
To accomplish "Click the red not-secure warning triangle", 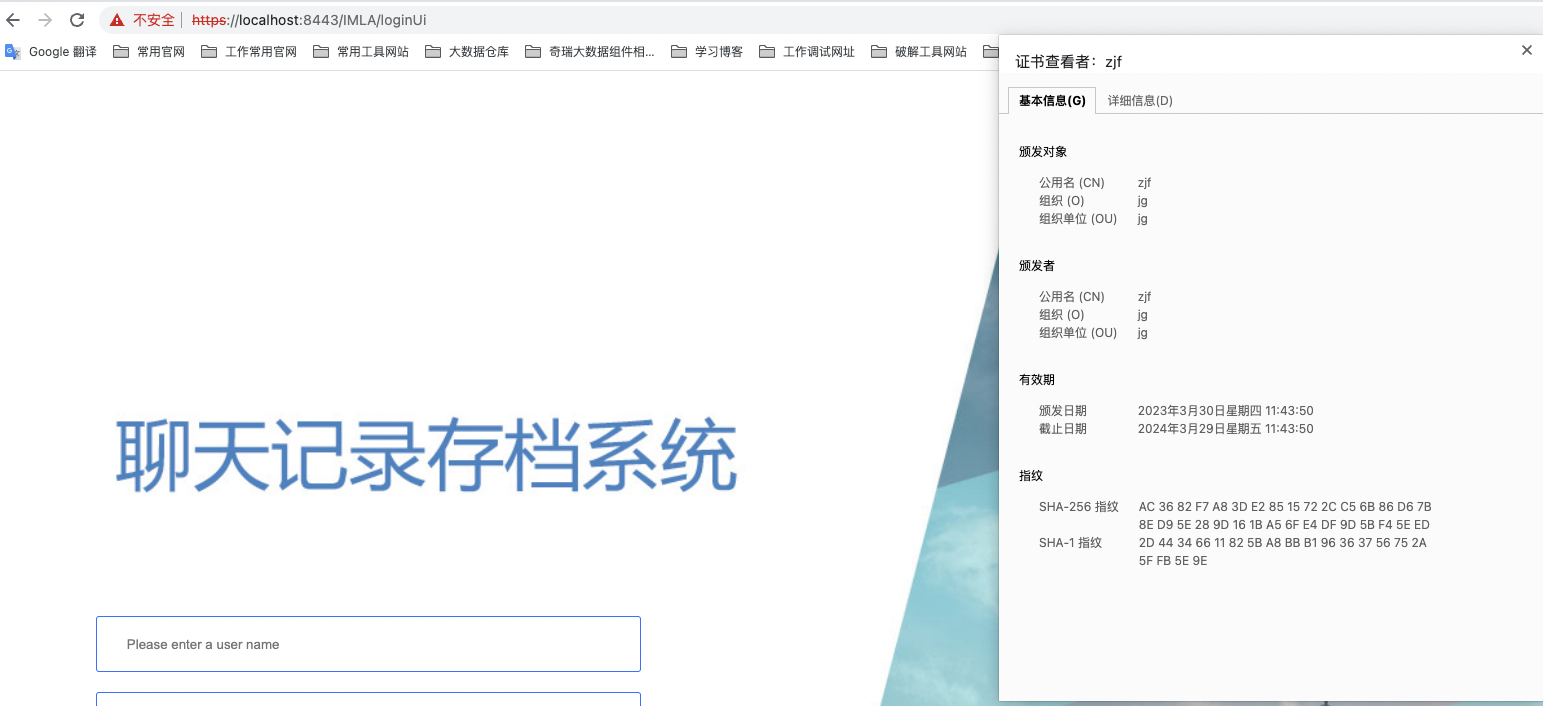I will 117,20.
